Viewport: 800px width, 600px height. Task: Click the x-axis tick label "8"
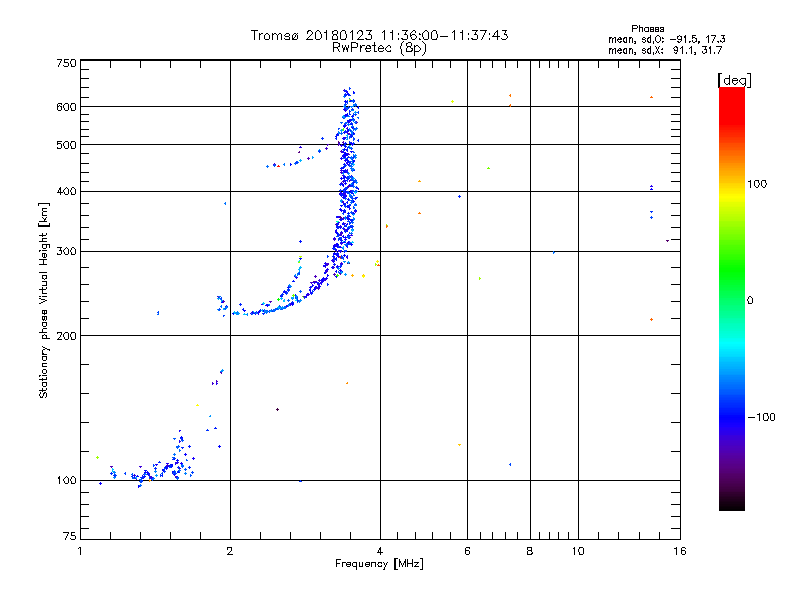tap(530, 551)
